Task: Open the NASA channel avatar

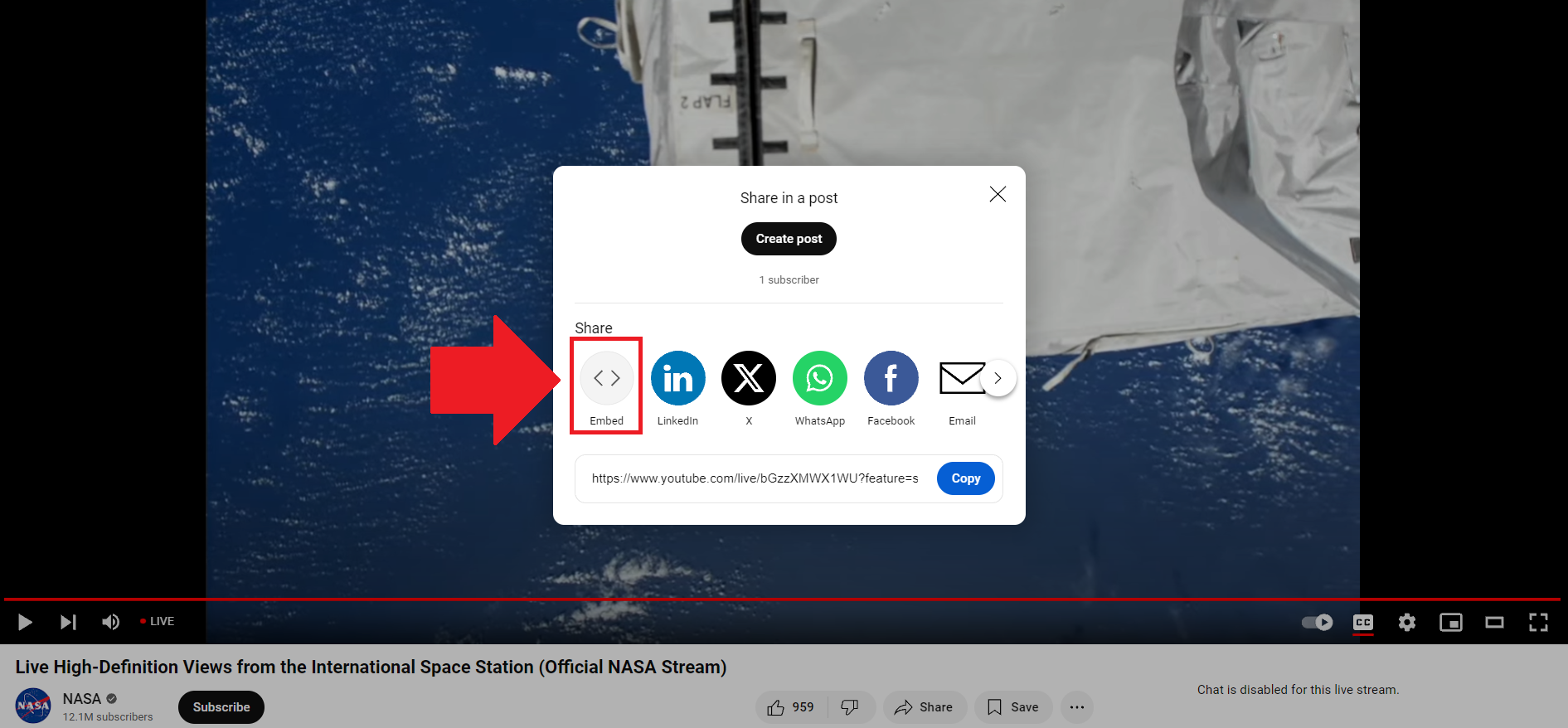Action: tap(33, 706)
